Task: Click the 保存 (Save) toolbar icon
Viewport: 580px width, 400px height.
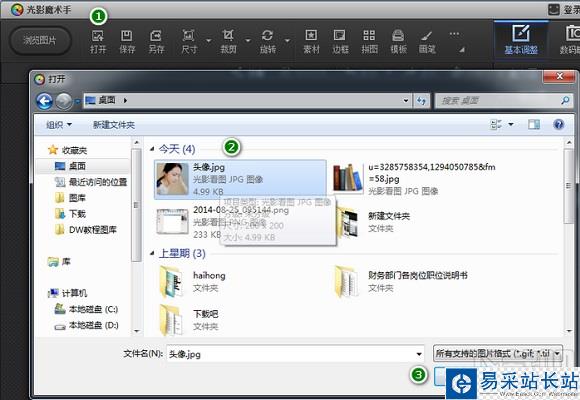Action: [x=127, y=42]
